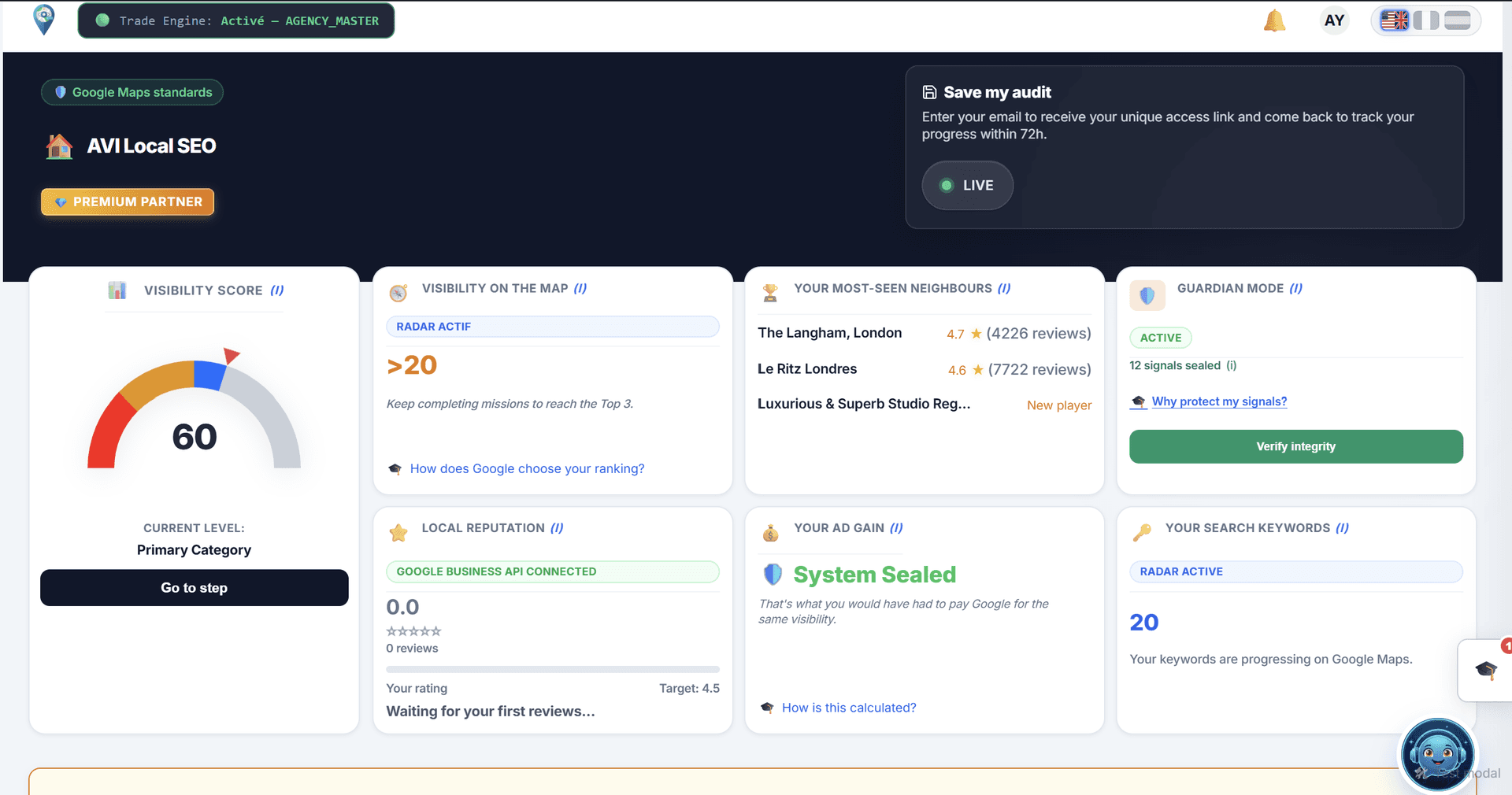Click the RADAR ACTIVE keywords pill
This screenshot has height=795, width=1512.
point(1296,571)
